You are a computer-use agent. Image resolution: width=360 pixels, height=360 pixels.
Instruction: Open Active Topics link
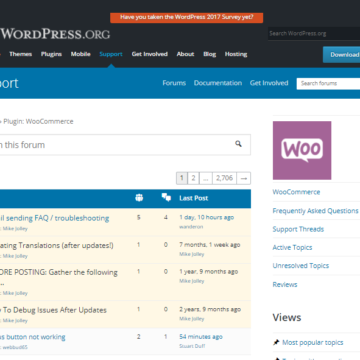(x=292, y=248)
